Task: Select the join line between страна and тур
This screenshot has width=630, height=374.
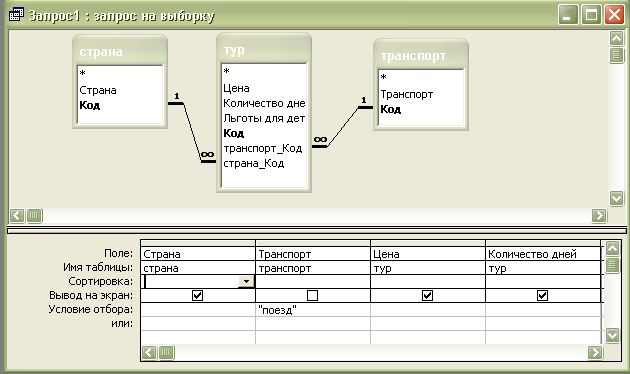Action: [192, 133]
